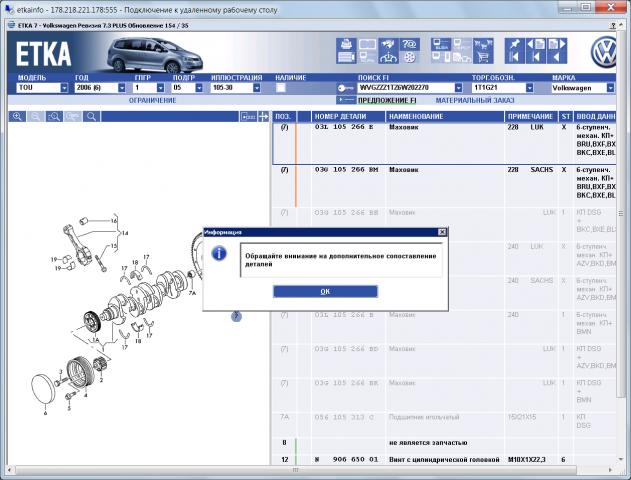The image size is (631, 480).
Task: Click the ПОИСК FI VIN input field
Action: click(x=406, y=88)
